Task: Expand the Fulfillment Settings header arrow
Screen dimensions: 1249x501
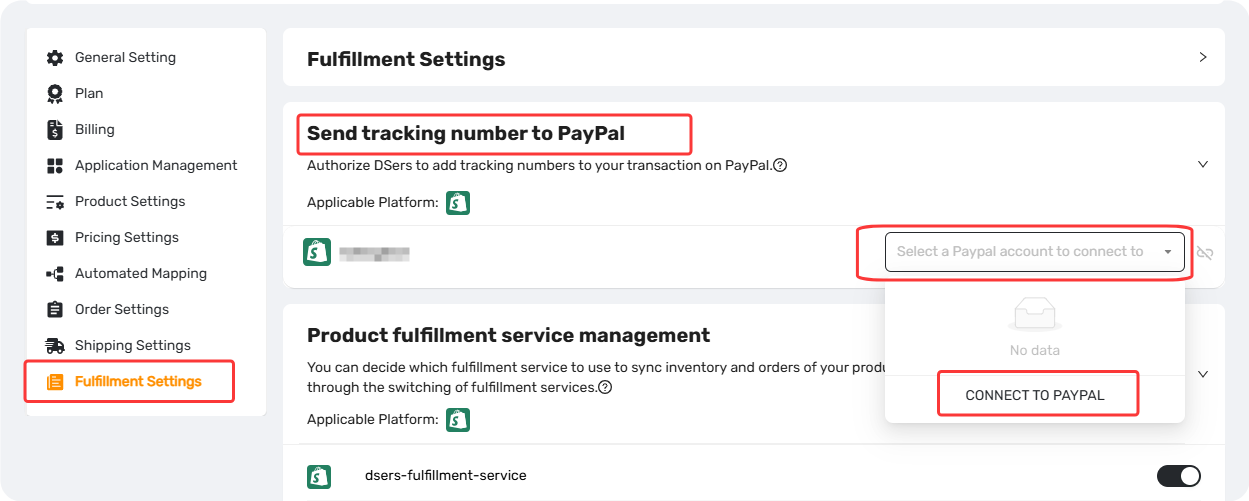Action: [x=1203, y=58]
